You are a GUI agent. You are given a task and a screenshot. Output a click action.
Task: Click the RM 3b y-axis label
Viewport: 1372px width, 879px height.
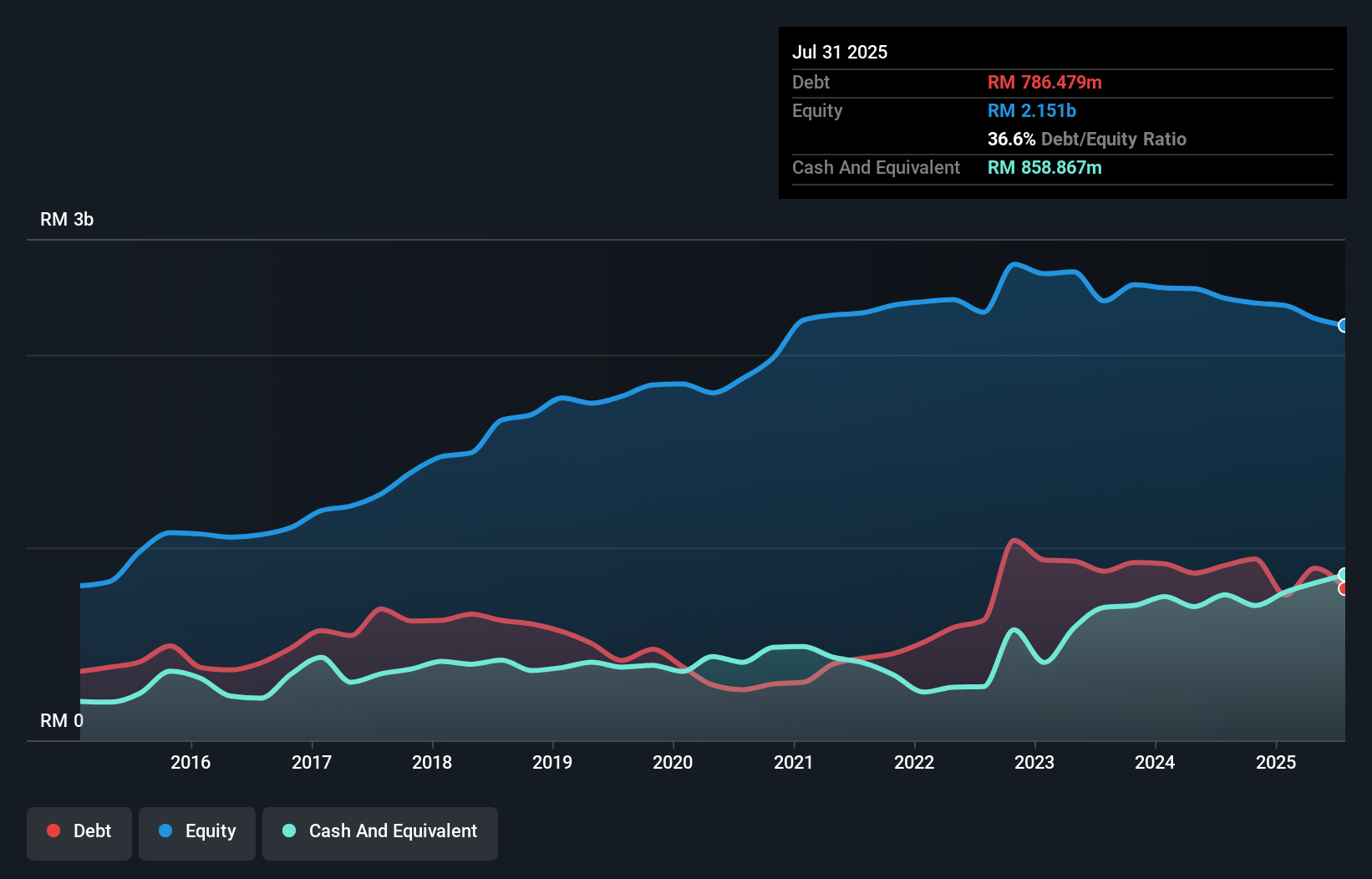point(67,220)
